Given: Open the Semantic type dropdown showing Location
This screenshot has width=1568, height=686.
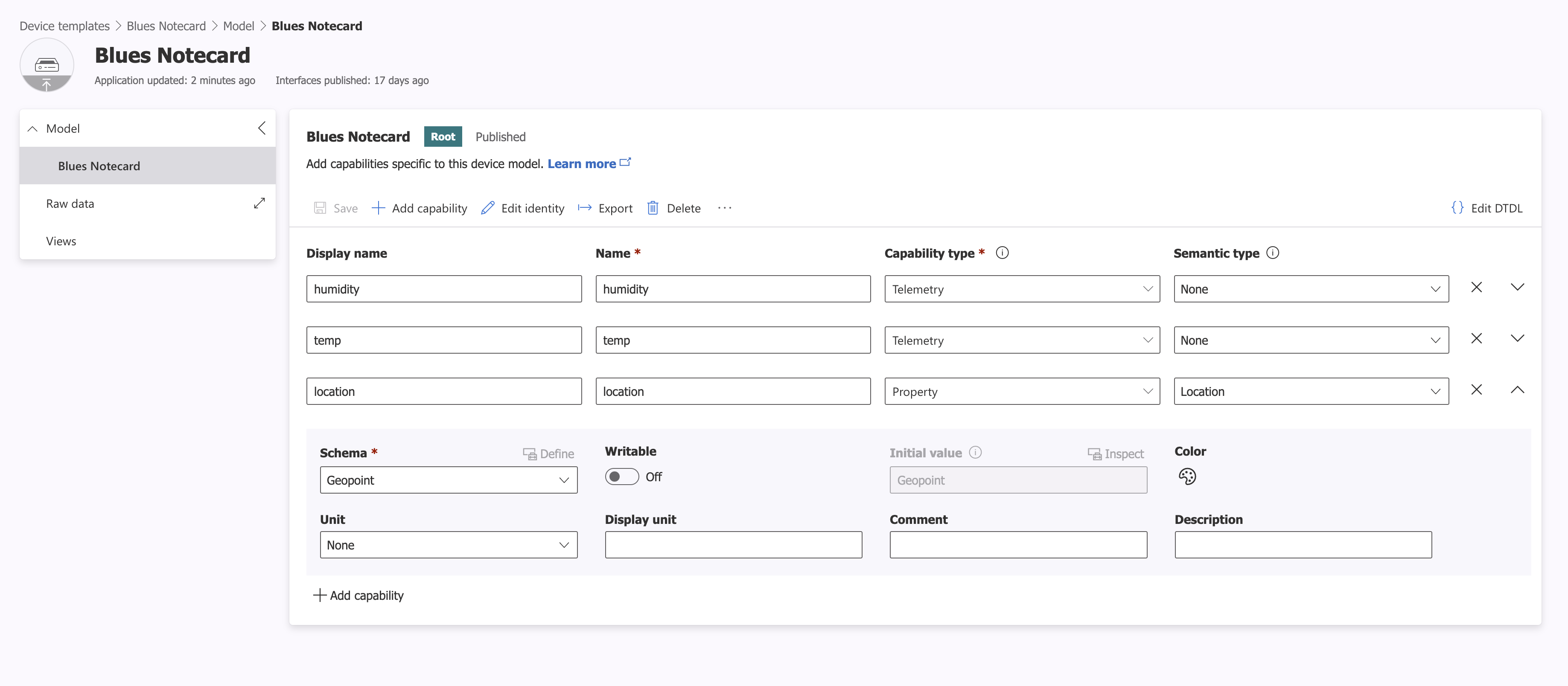Looking at the screenshot, I should (1311, 391).
